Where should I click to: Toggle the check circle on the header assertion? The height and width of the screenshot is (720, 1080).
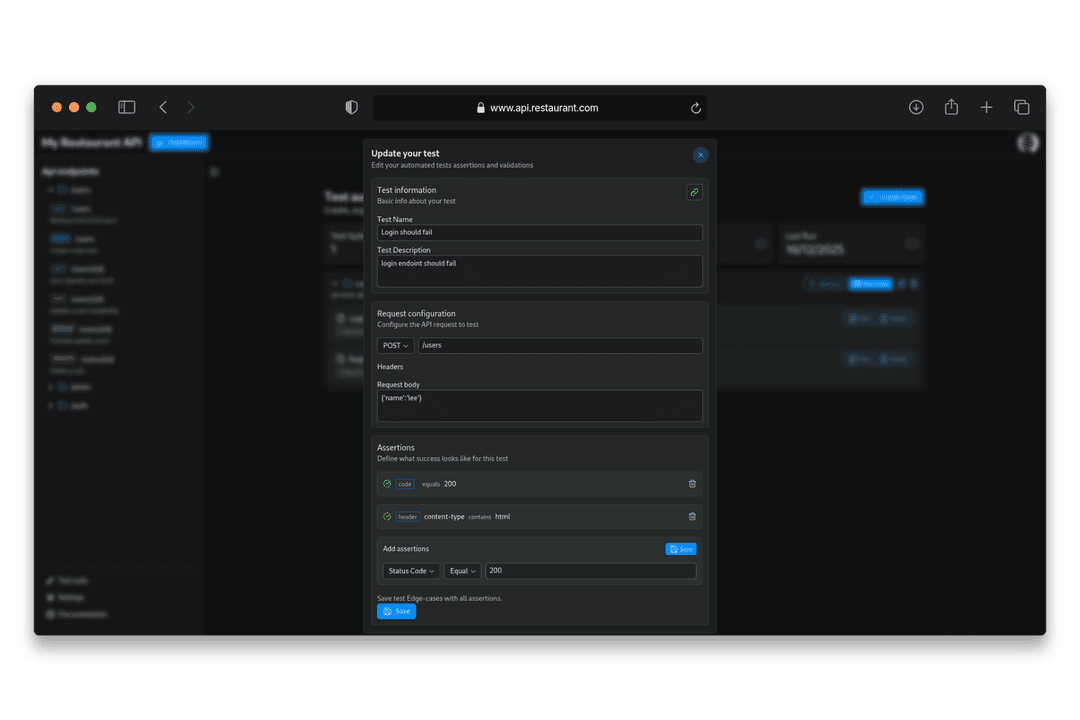pyautogui.click(x=387, y=516)
